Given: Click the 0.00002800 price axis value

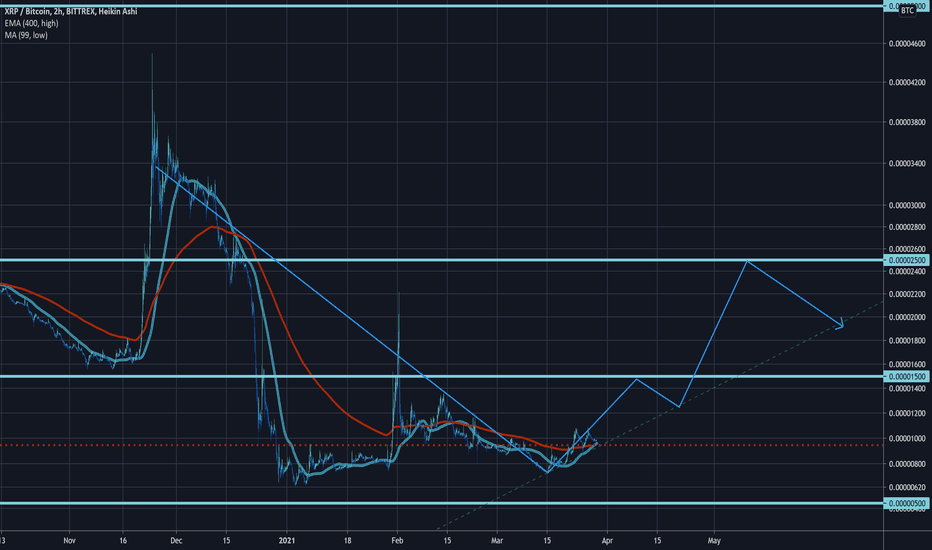Looking at the screenshot, I should click(907, 227).
